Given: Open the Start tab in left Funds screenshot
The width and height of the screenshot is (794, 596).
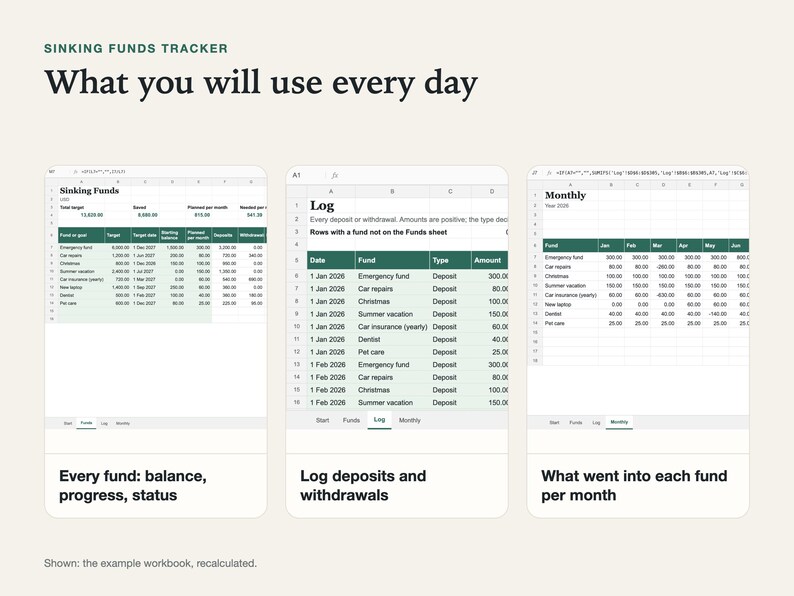Looking at the screenshot, I should click(68, 423).
